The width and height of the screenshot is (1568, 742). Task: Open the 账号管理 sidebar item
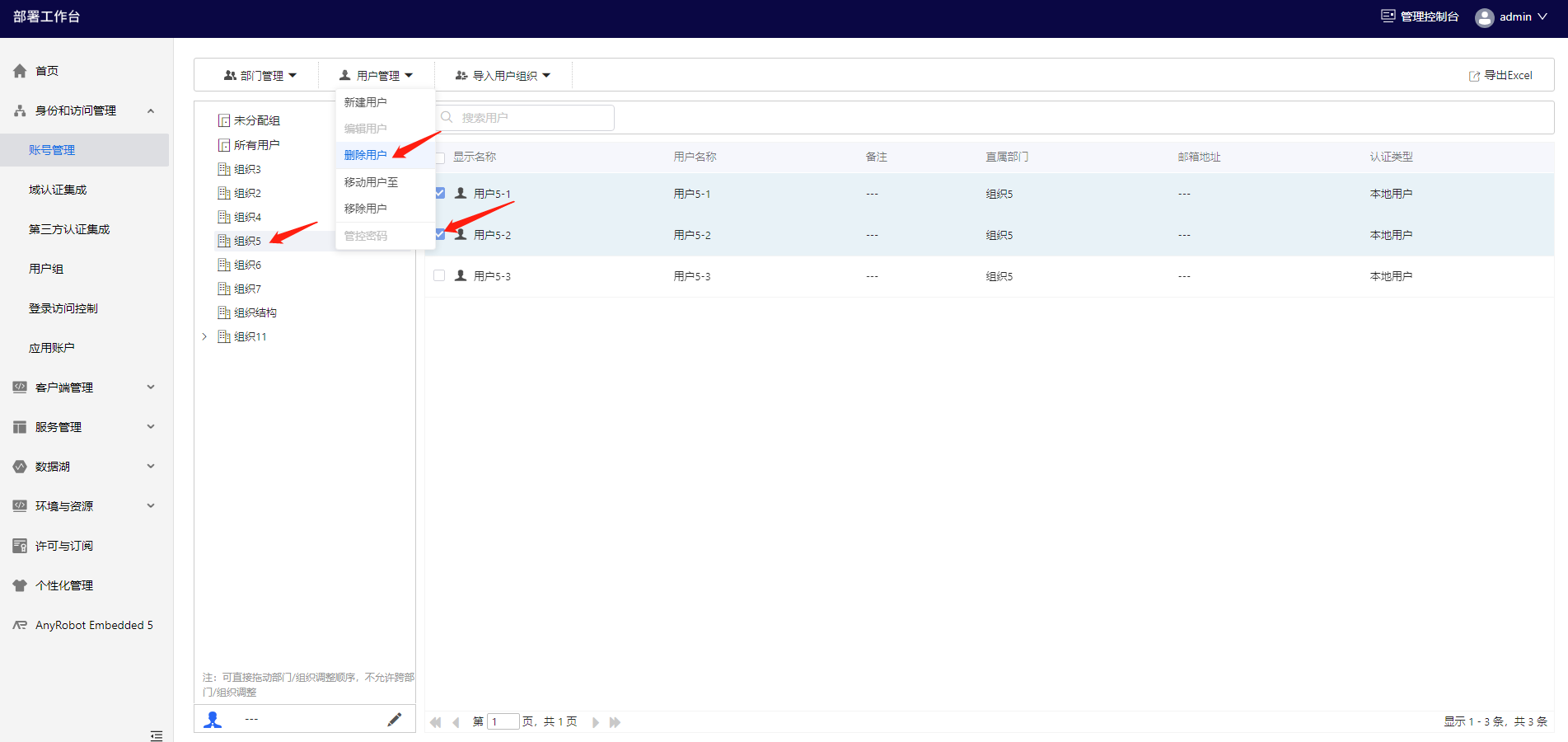84,150
